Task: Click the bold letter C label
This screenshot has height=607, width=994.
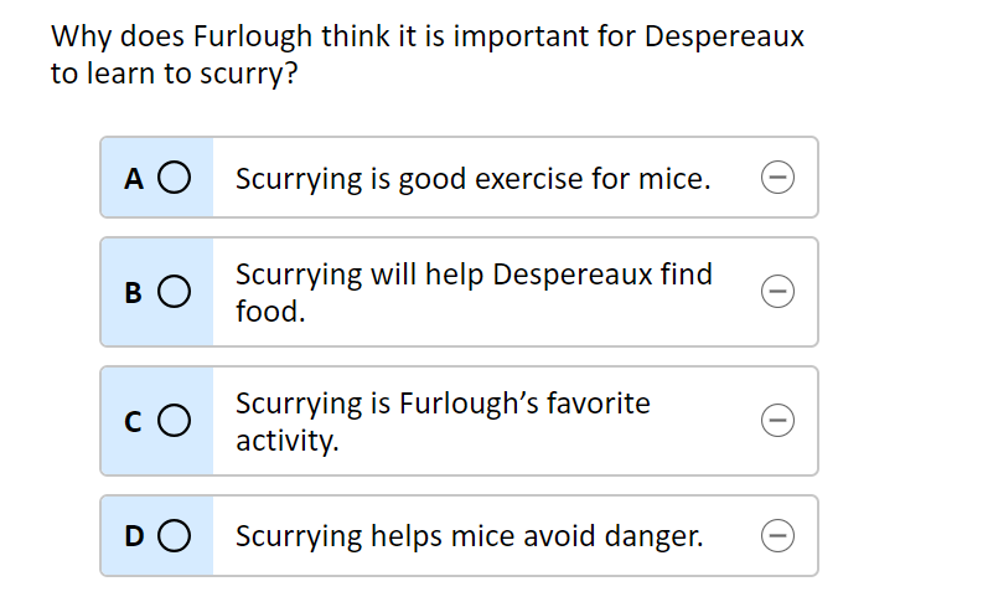Action: tap(134, 422)
